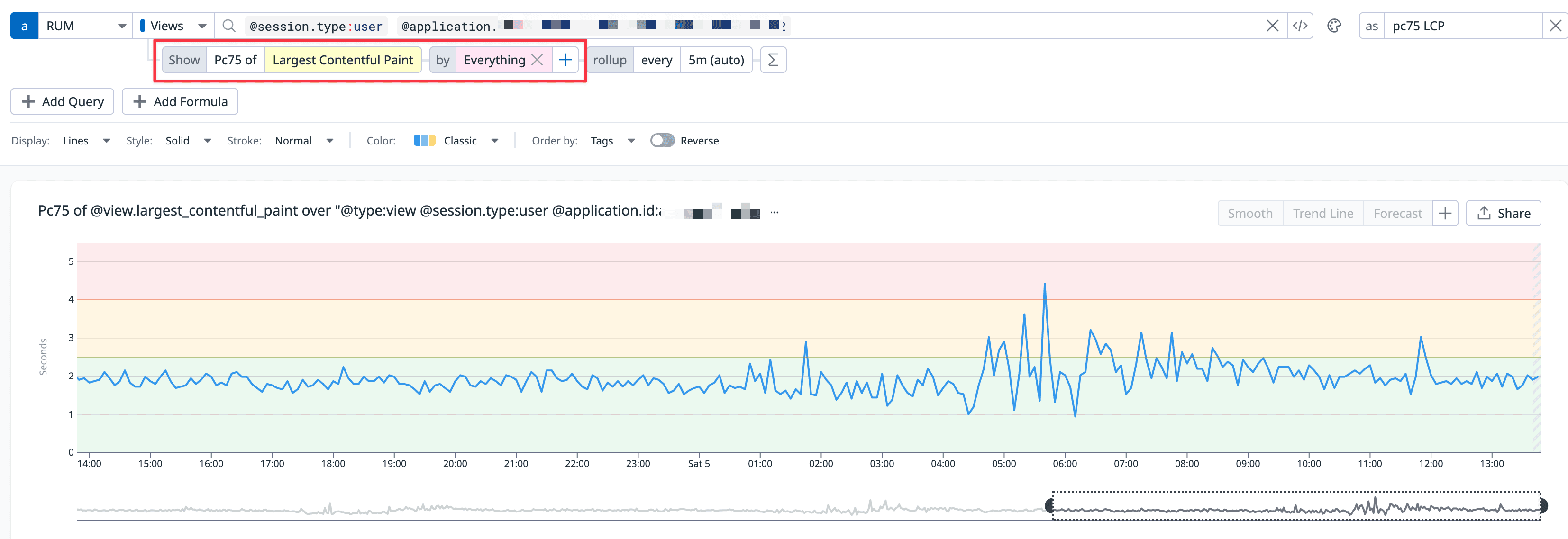The height and width of the screenshot is (539, 1568).
Task: Add another group-by with plus icon
Action: [565, 60]
